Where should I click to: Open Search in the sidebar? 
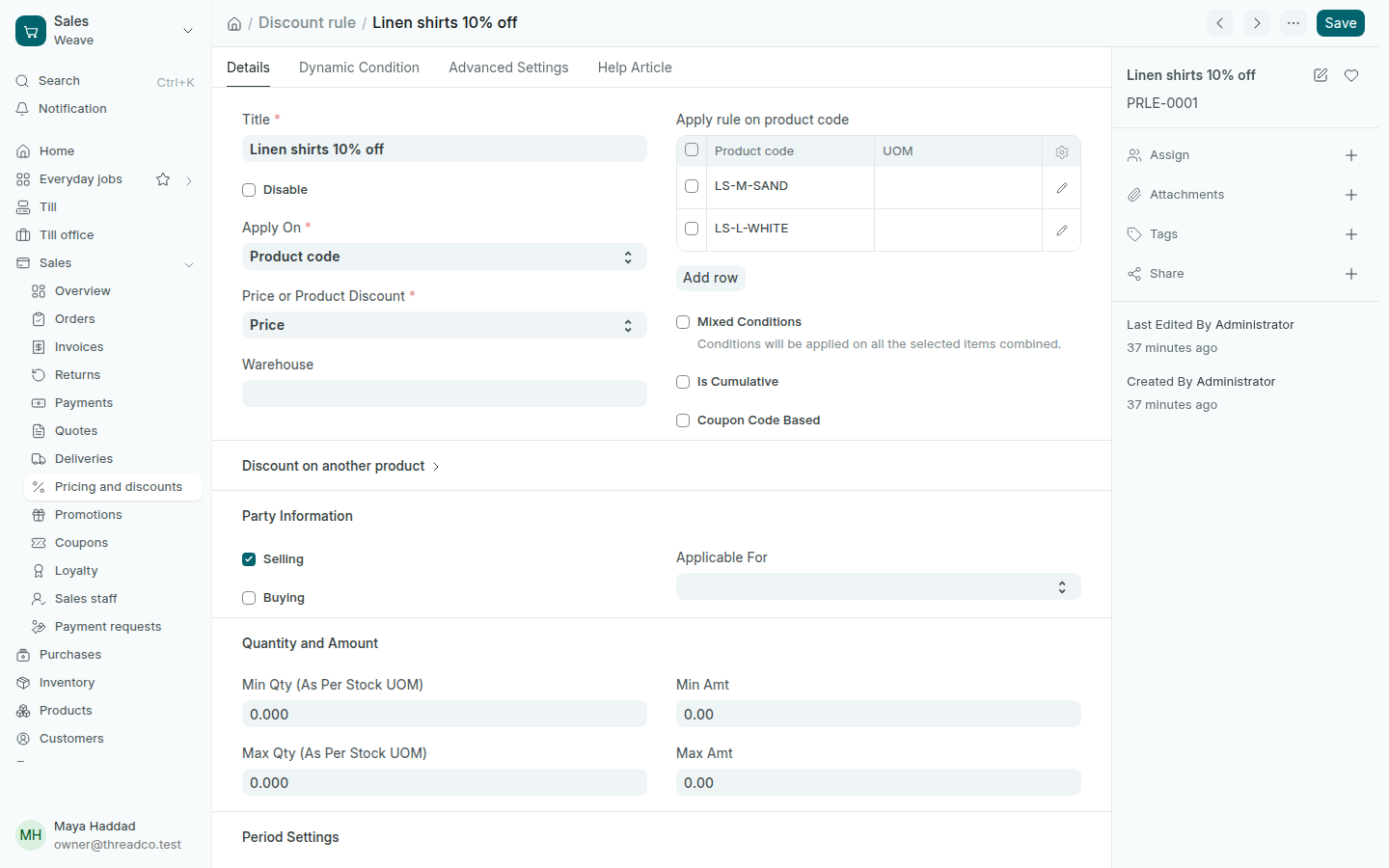(x=106, y=81)
